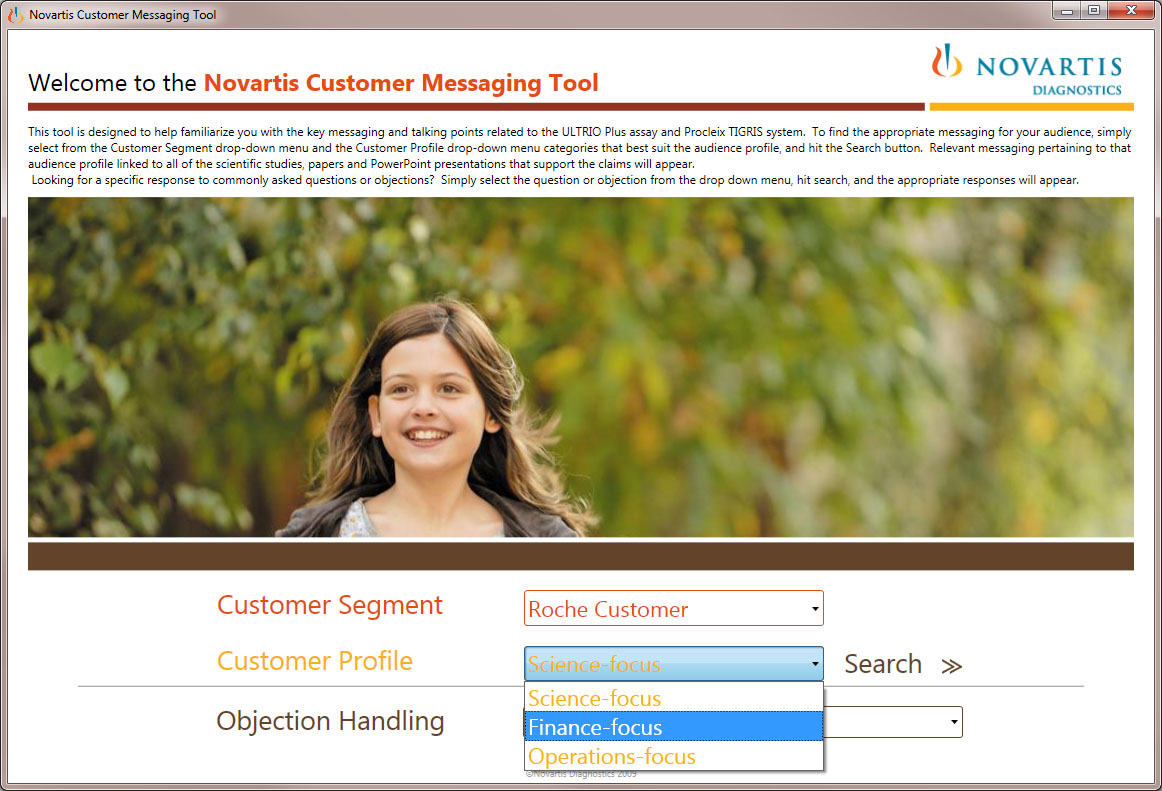Select Science-focus from the dropdown list
The width and height of the screenshot is (1162, 791).
click(674, 698)
